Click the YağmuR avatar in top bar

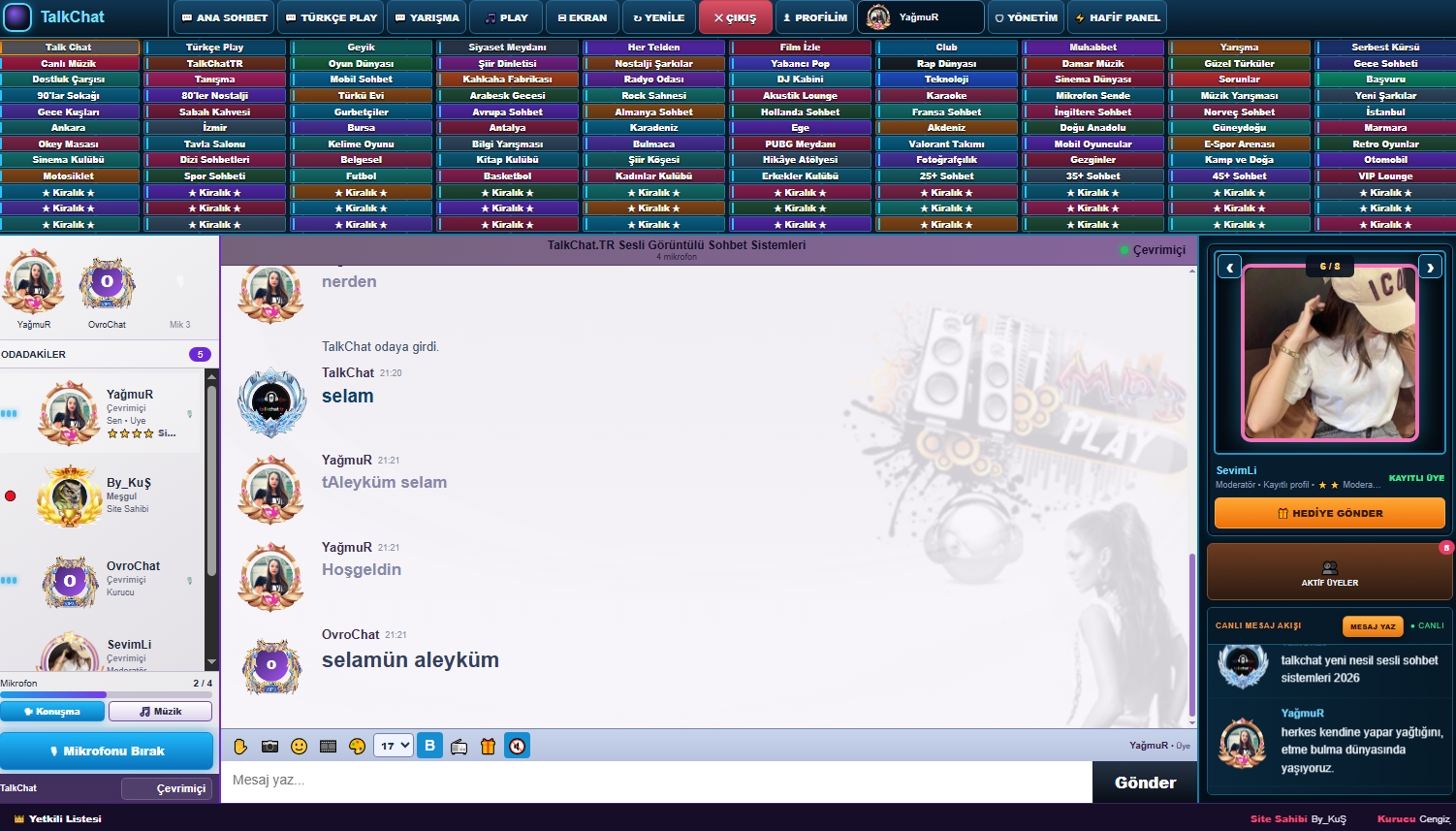point(878,16)
